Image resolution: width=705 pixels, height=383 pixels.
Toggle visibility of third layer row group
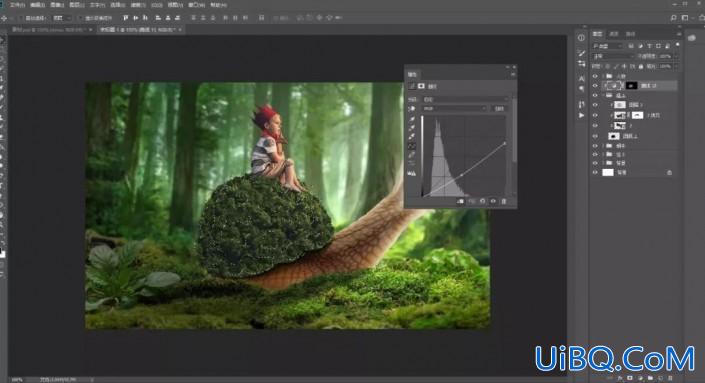click(595, 95)
